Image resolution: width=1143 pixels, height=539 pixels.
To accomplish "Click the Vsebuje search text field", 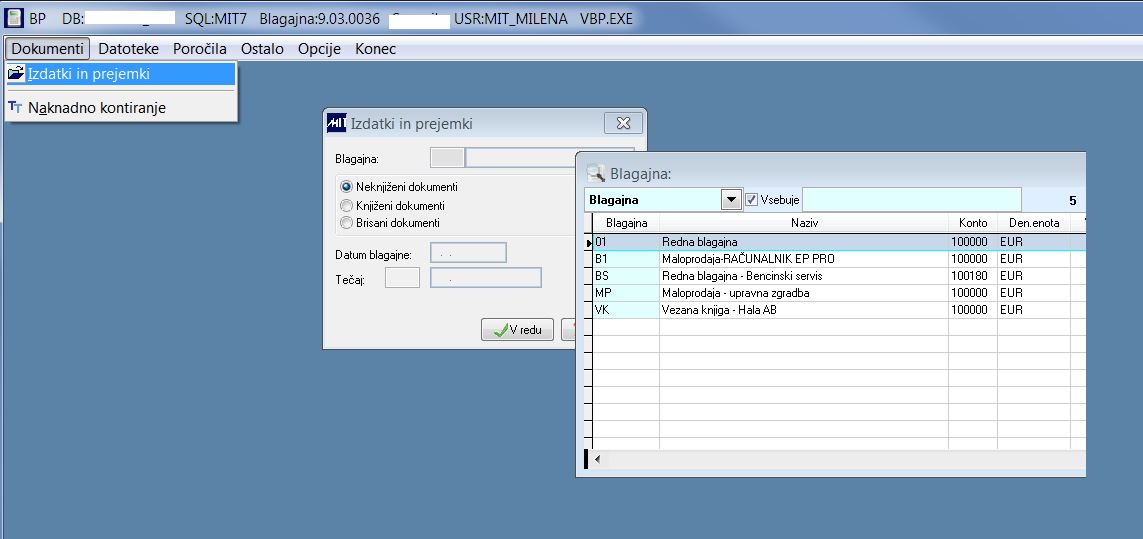I will point(912,199).
